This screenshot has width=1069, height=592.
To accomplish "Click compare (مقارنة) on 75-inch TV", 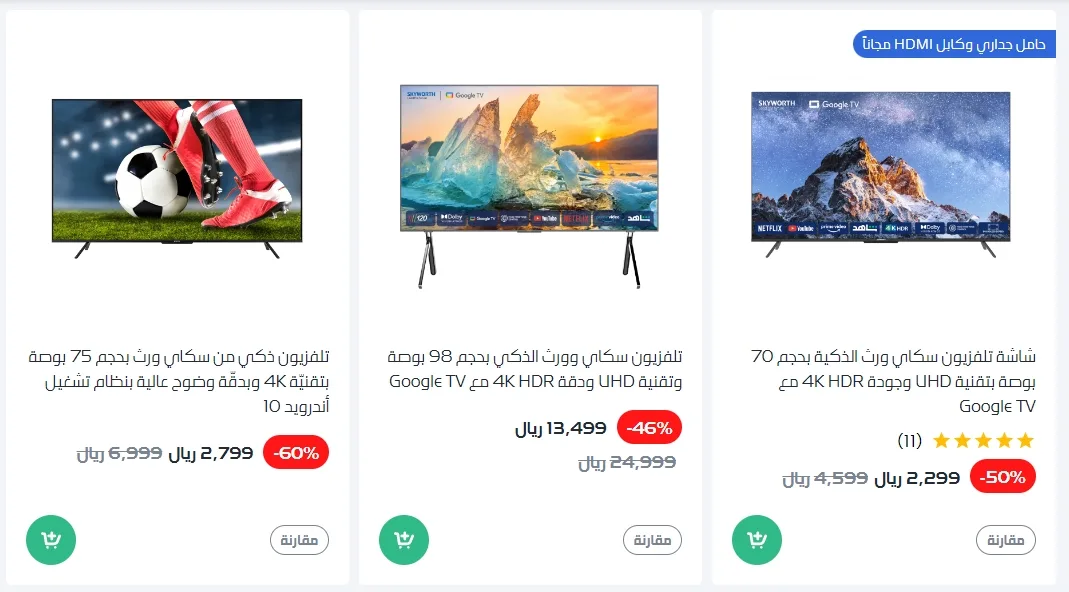I will point(299,540).
